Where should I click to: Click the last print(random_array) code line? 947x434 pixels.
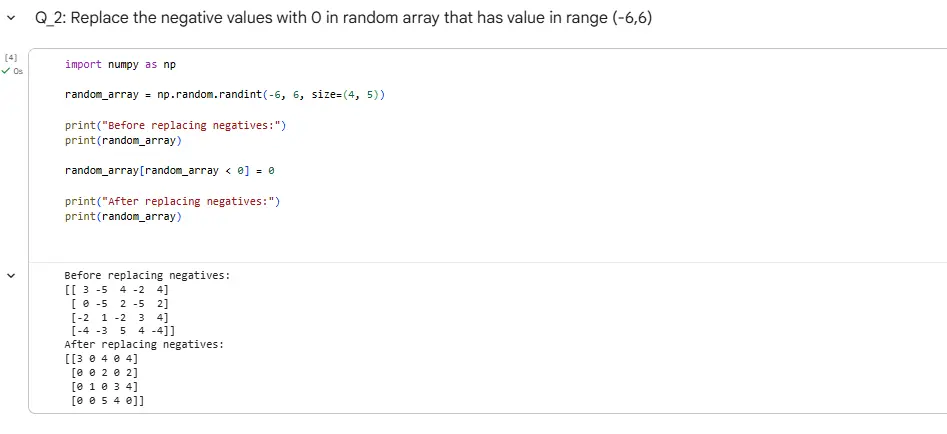pos(123,216)
